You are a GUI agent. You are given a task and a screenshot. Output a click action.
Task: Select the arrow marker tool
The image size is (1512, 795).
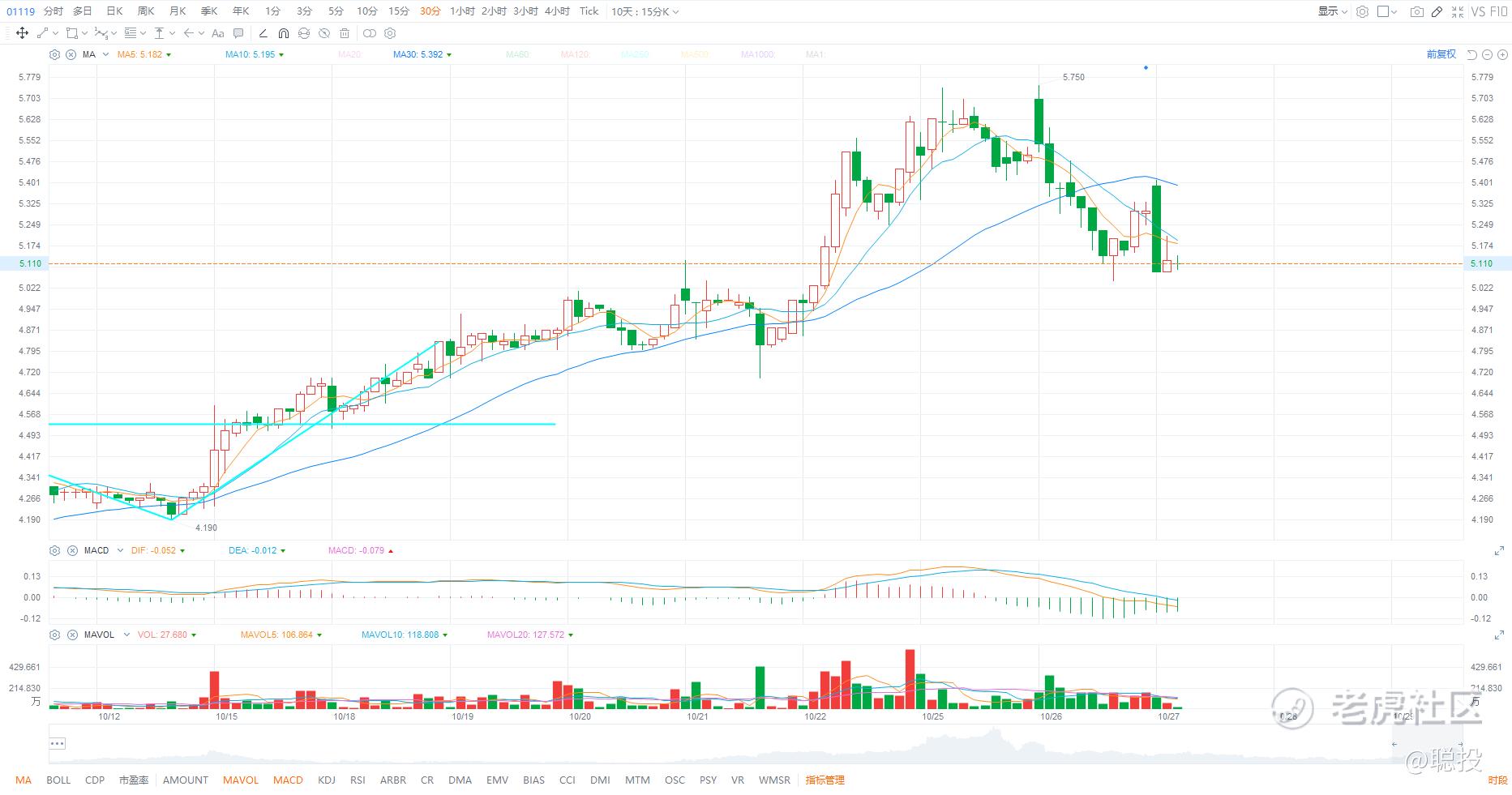tap(188, 33)
